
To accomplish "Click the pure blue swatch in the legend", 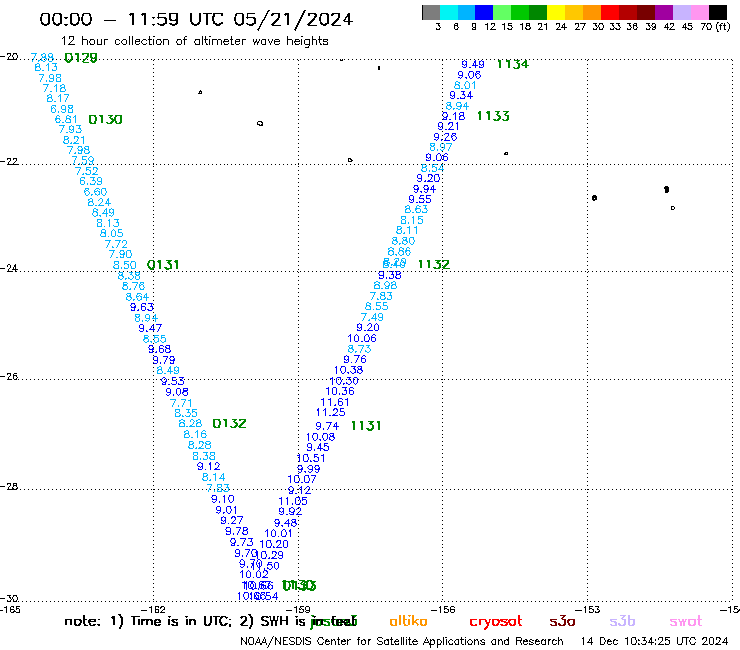I will click(484, 12).
